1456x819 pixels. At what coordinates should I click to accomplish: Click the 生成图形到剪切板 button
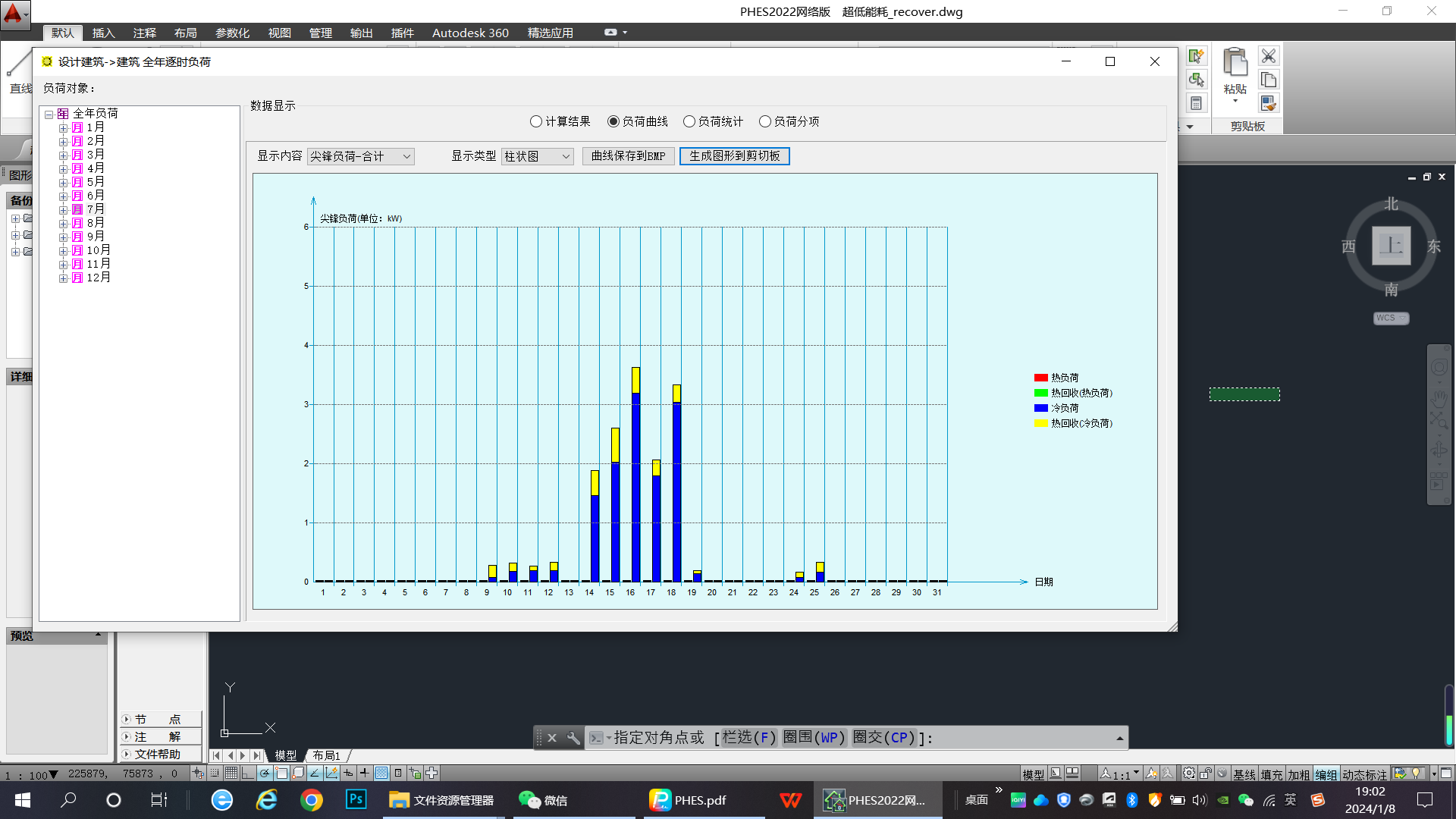(734, 156)
